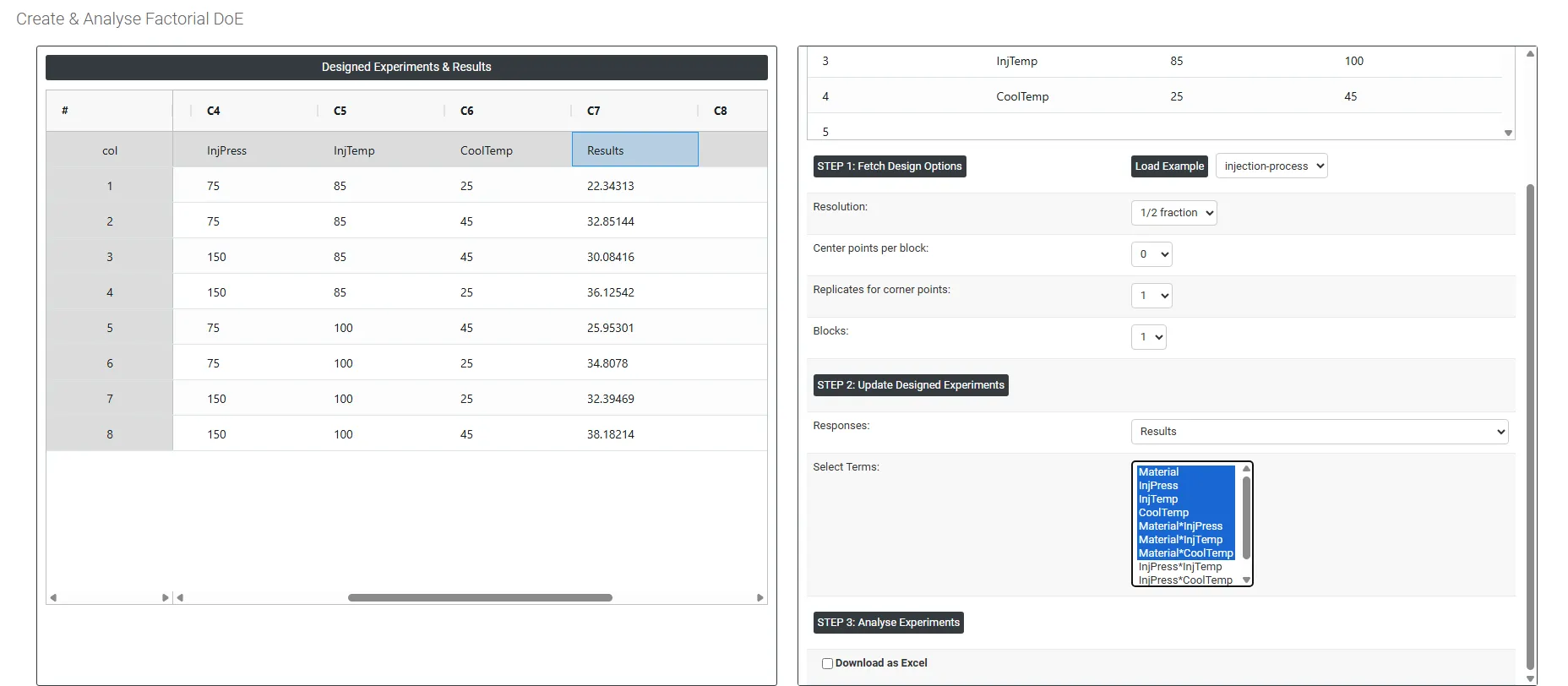Click the CoolTemp column name cell
1568x686 pixels.
coord(508,150)
